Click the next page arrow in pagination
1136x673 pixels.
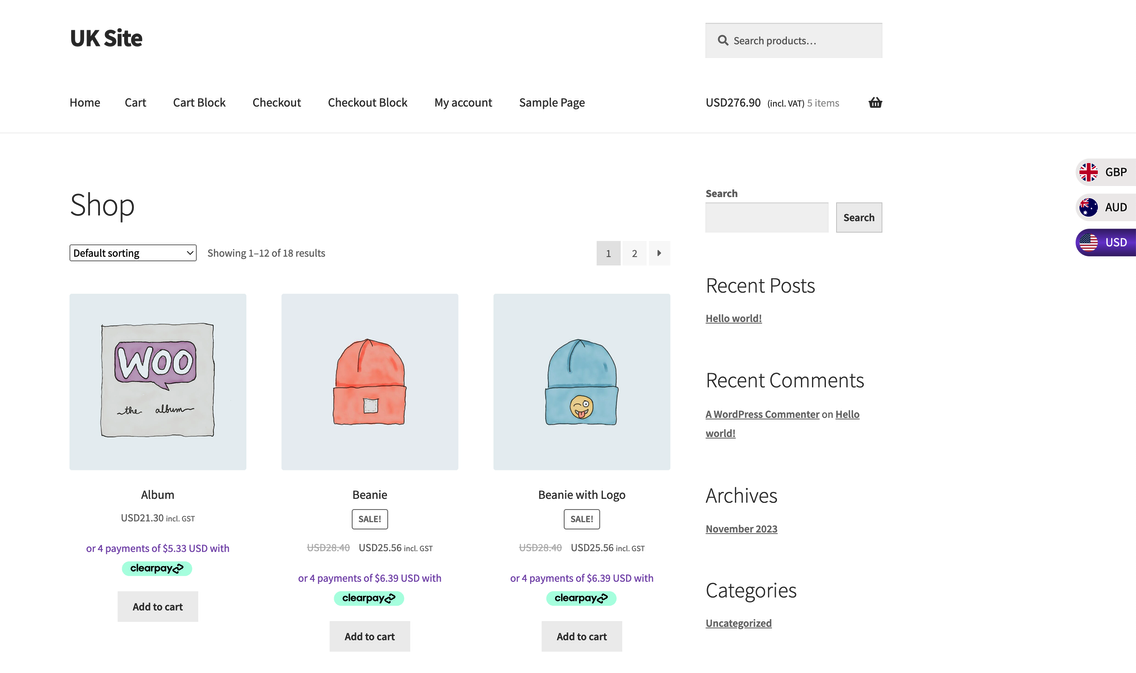[x=659, y=253]
